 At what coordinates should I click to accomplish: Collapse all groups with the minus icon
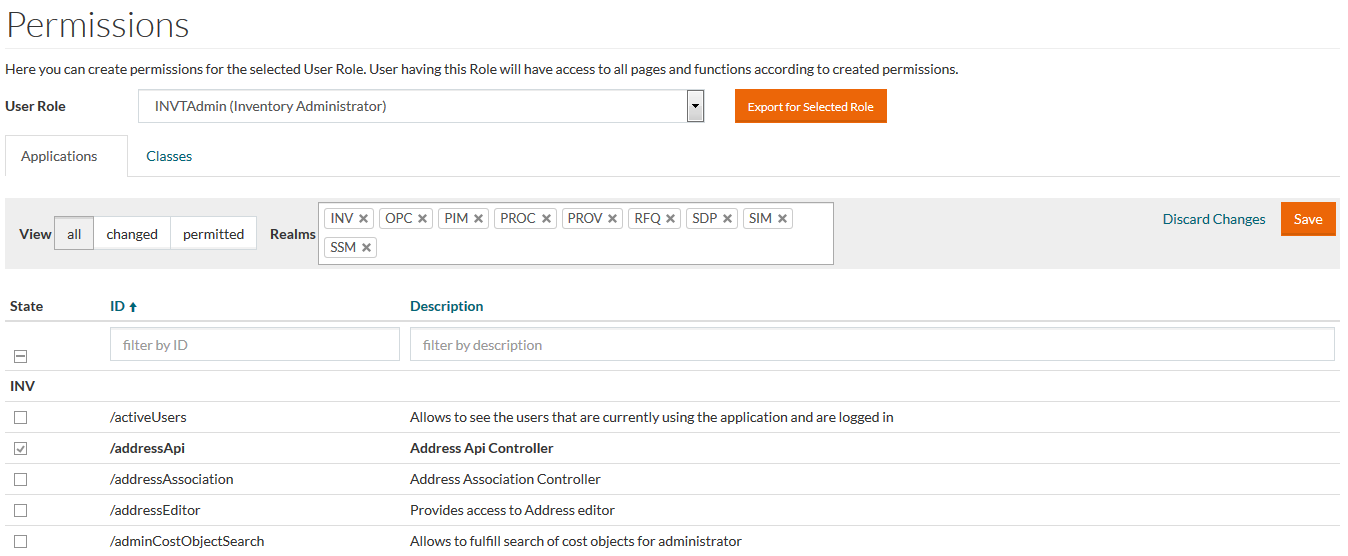click(x=20, y=357)
